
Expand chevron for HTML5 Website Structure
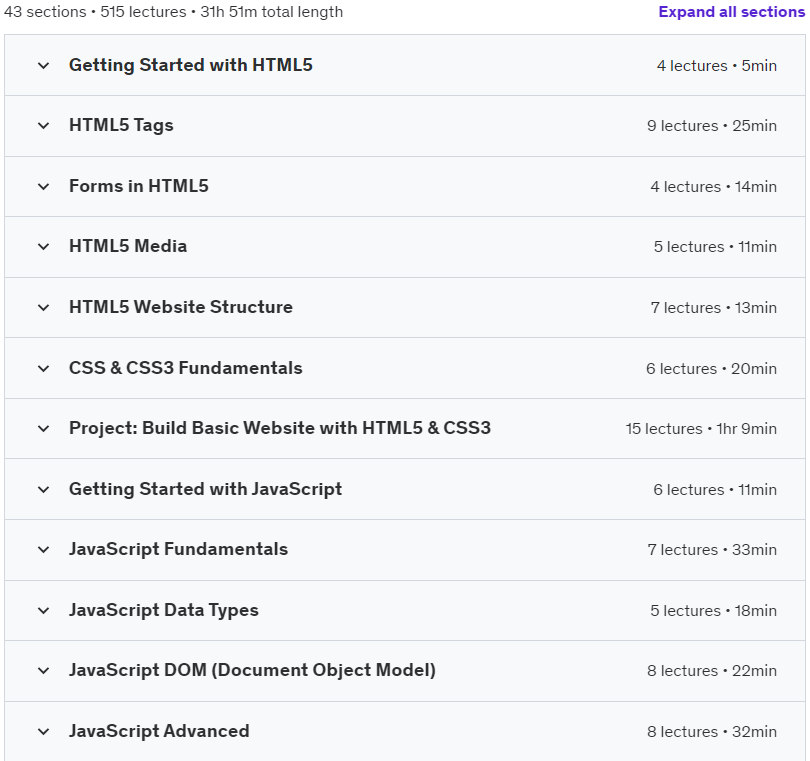pos(43,308)
